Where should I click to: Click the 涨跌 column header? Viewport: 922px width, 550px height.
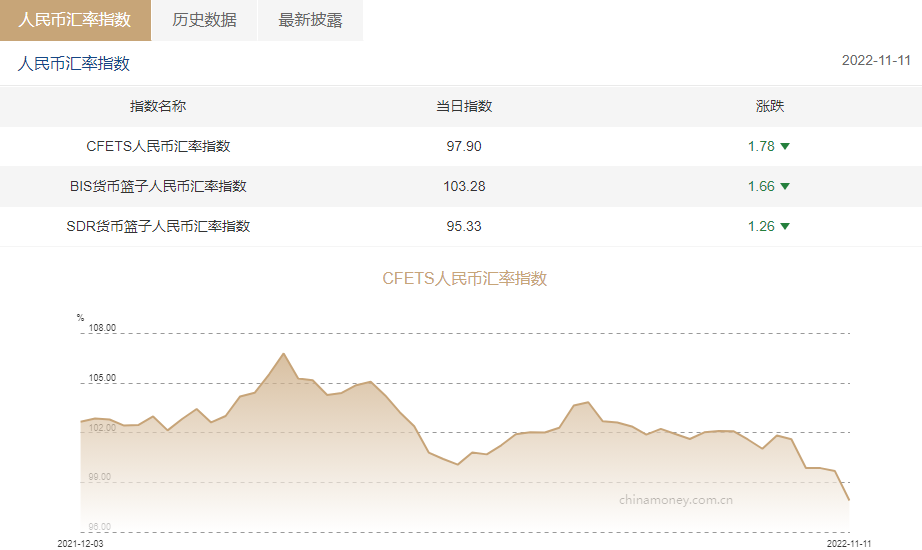769,106
